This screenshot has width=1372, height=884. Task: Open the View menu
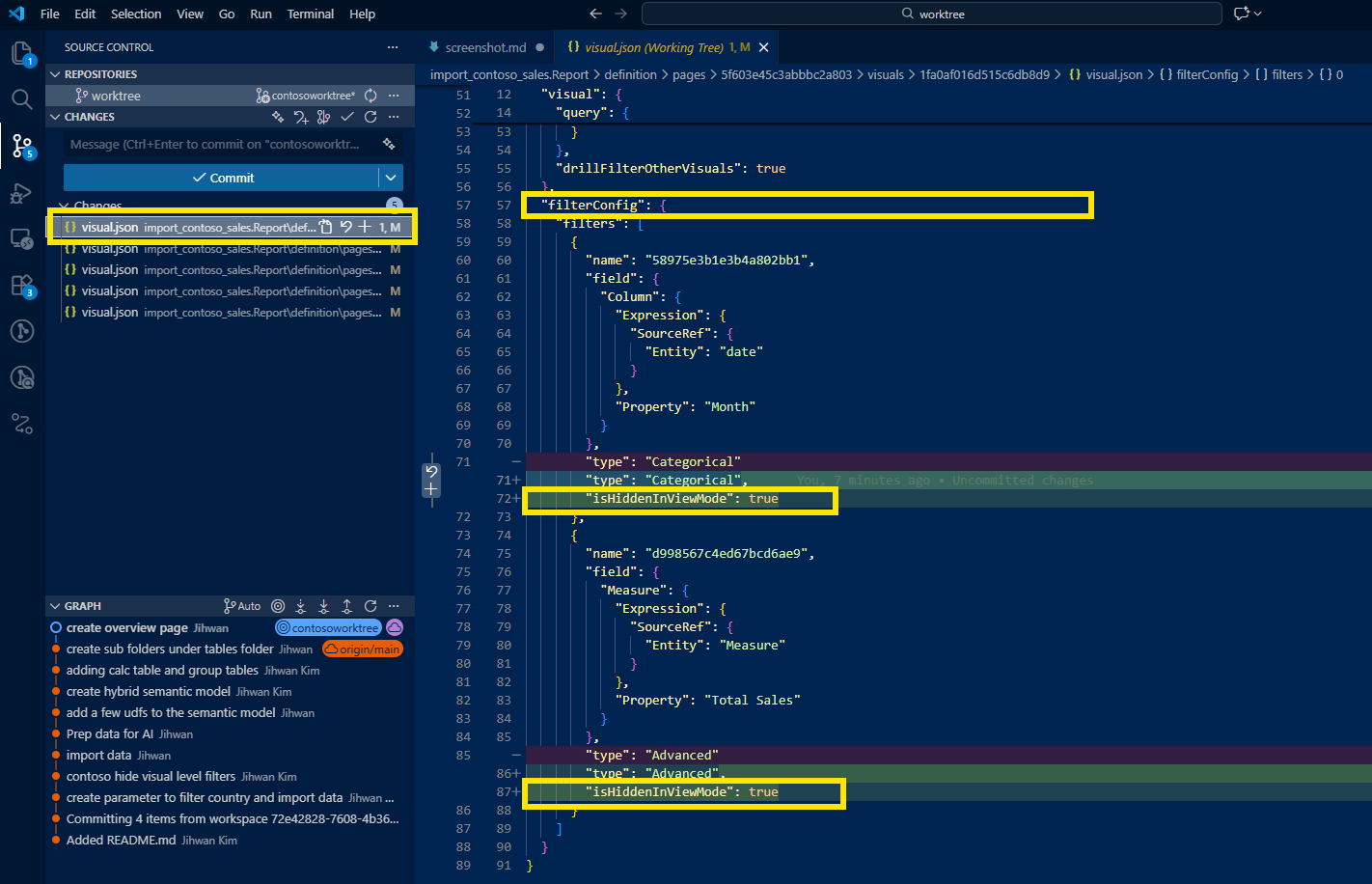click(190, 14)
